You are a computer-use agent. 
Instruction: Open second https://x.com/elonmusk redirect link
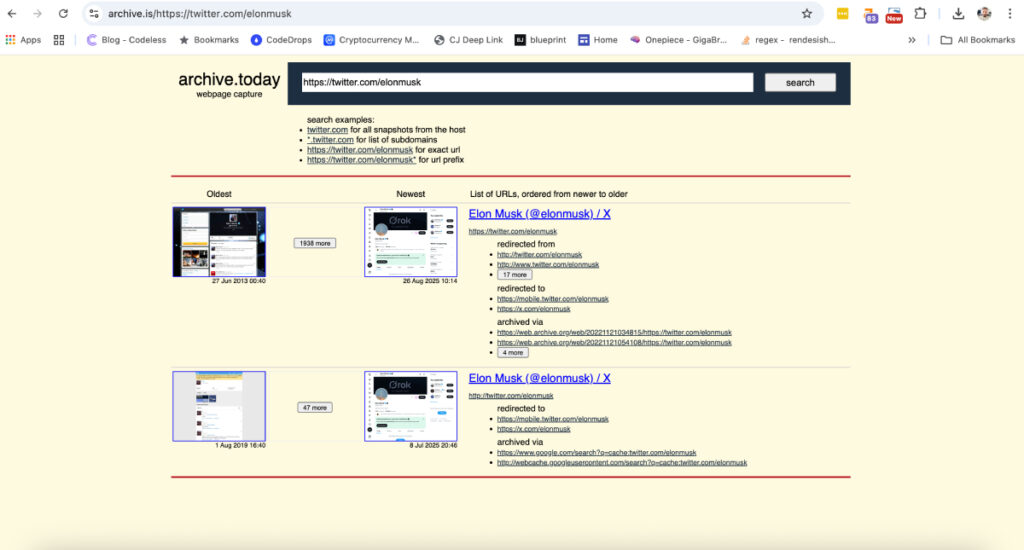(534, 429)
